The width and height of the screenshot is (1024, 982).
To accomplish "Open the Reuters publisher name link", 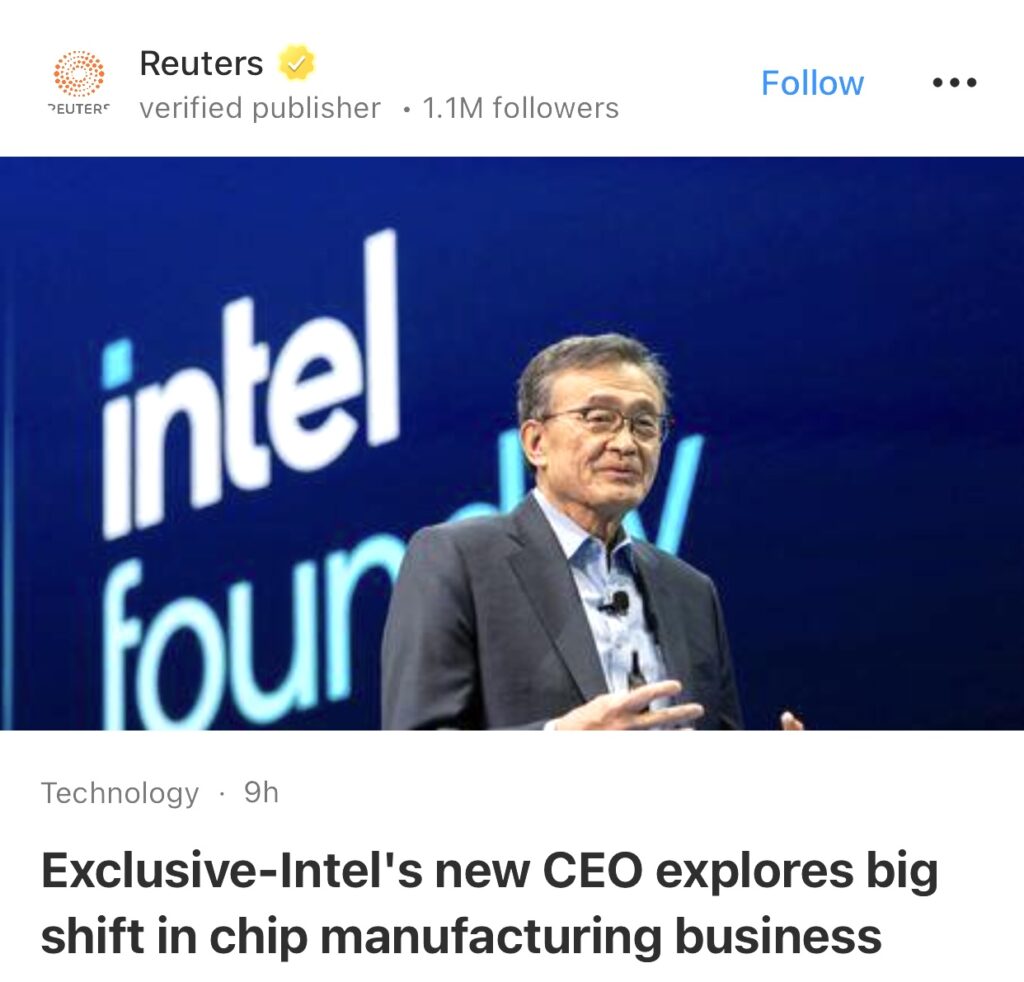I will click(201, 63).
